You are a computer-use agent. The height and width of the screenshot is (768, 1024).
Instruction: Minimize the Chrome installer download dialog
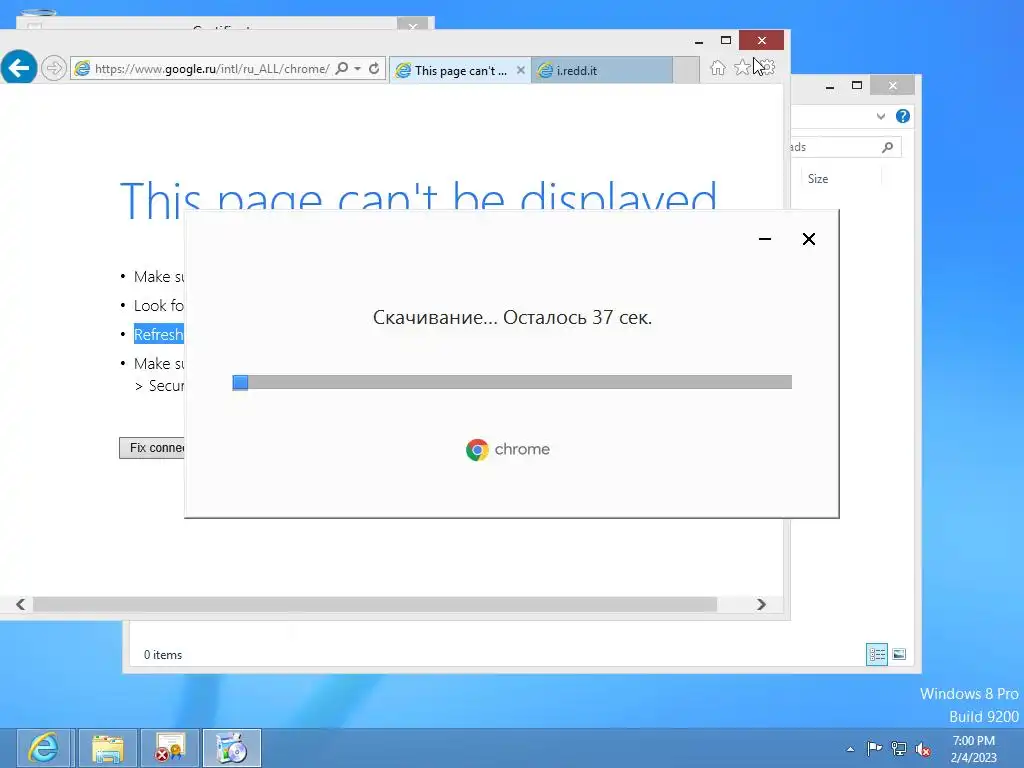tap(765, 239)
